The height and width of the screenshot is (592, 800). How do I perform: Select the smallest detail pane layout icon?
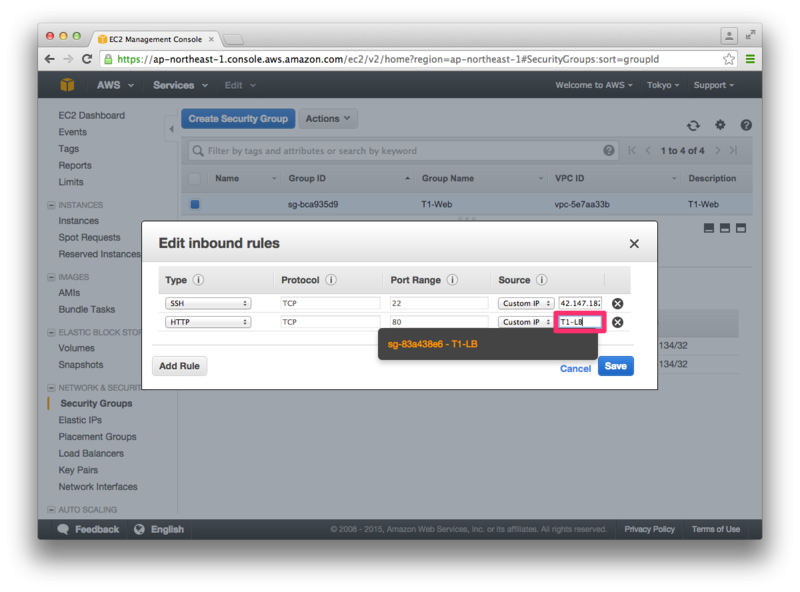[x=709, y=228]
